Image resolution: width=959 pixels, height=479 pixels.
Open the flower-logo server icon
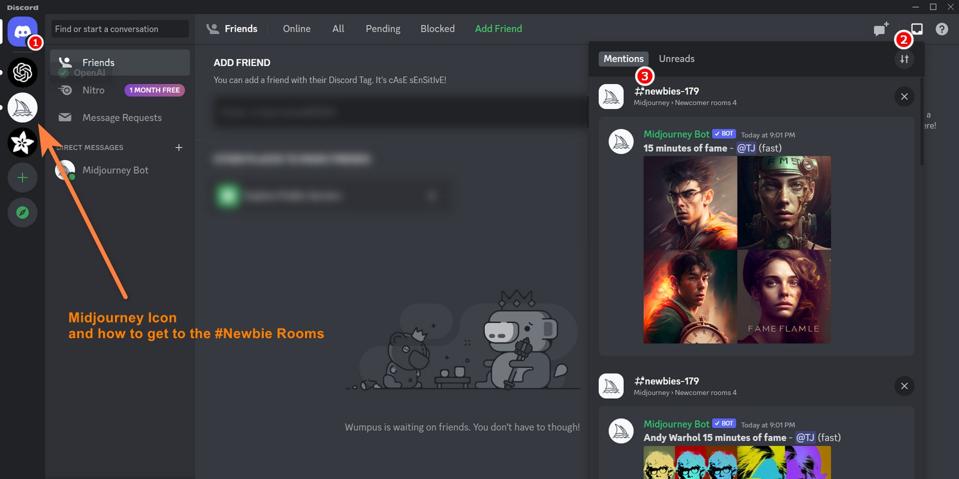23,143
